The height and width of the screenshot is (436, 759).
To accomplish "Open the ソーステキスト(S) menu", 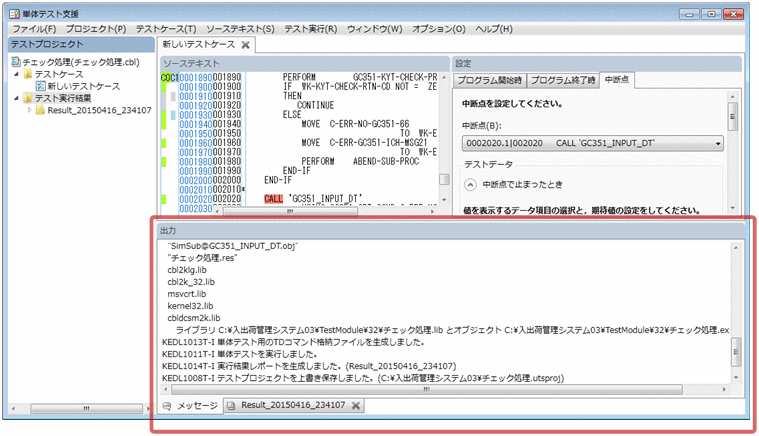I will pyautogui.click(x=240, y=29).
